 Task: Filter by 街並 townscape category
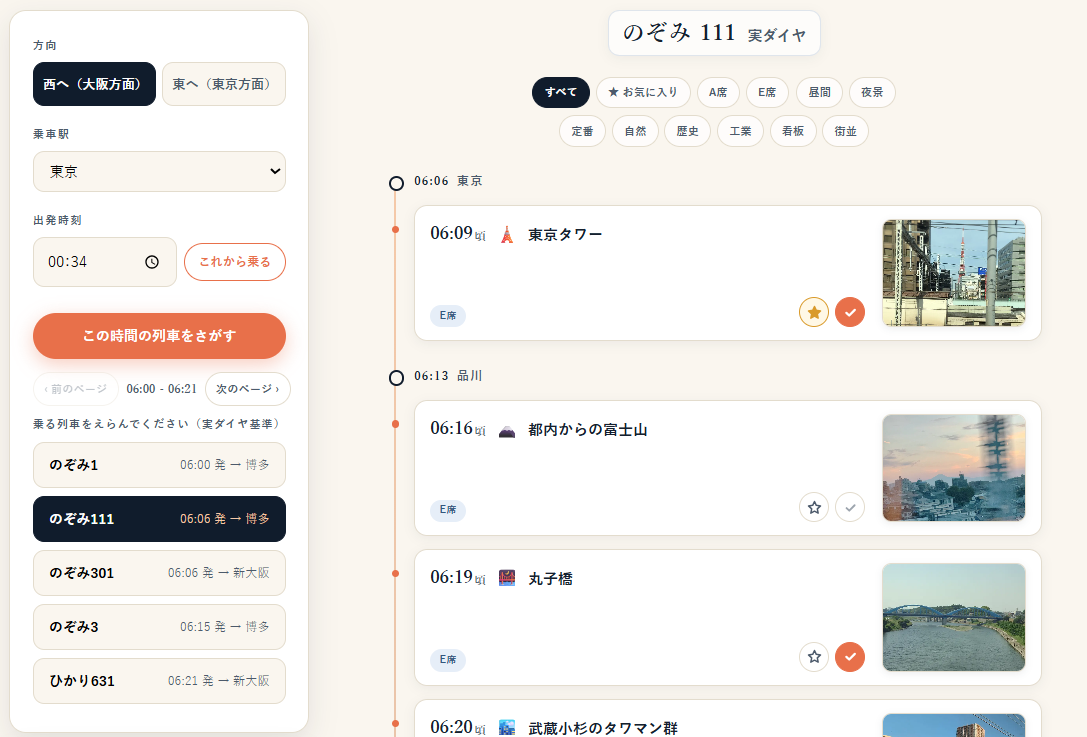tap(846, 131)
